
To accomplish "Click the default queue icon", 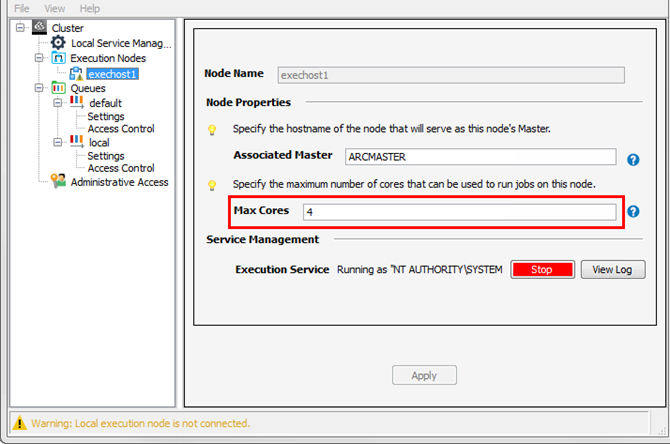I will [77, 102].
